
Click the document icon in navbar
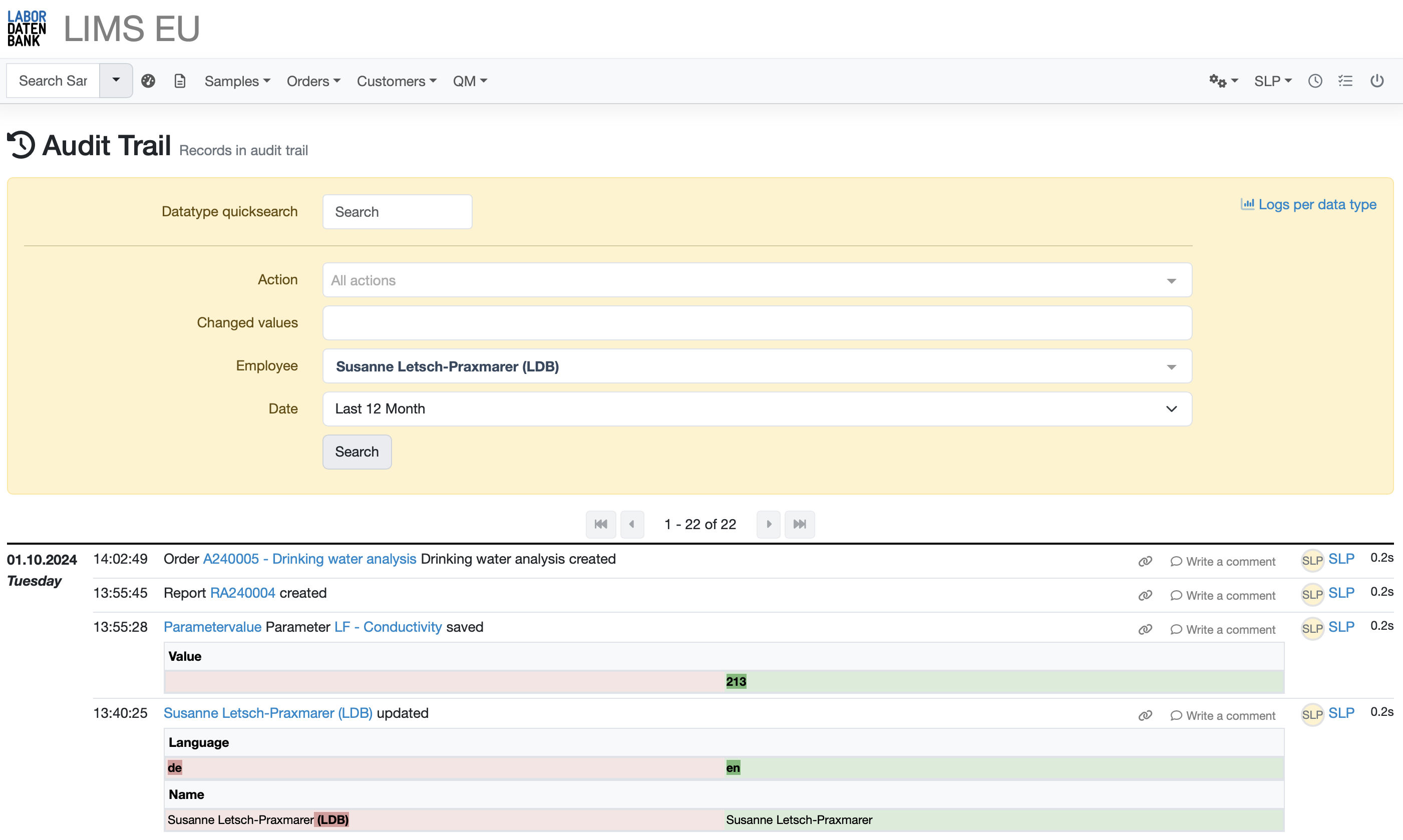click(179, 81)
